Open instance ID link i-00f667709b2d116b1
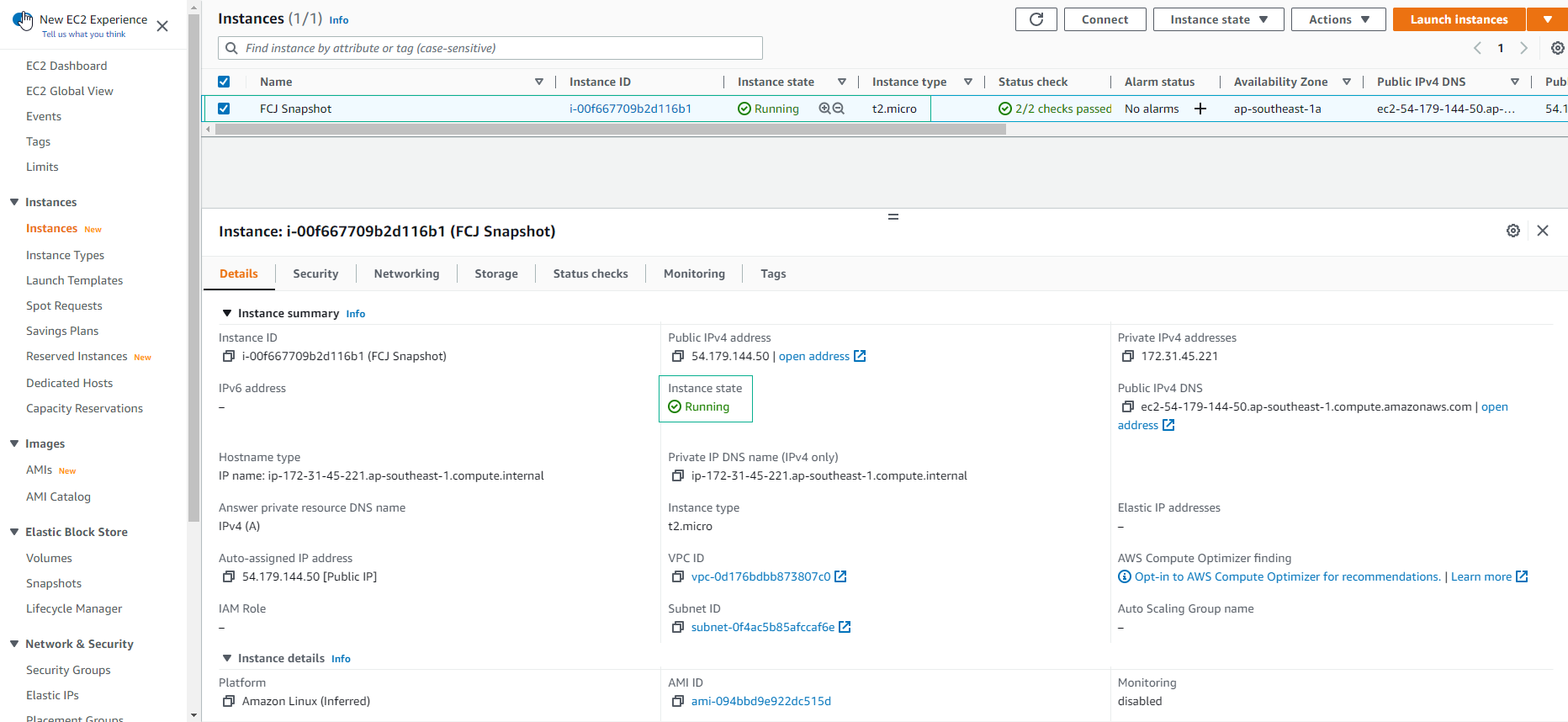The image size is (1568, 722). tap(630, 109)
